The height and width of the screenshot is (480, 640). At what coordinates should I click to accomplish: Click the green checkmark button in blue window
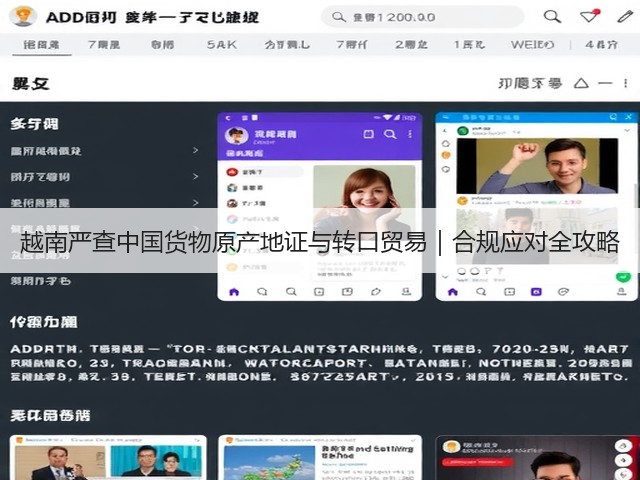[623, 277]
